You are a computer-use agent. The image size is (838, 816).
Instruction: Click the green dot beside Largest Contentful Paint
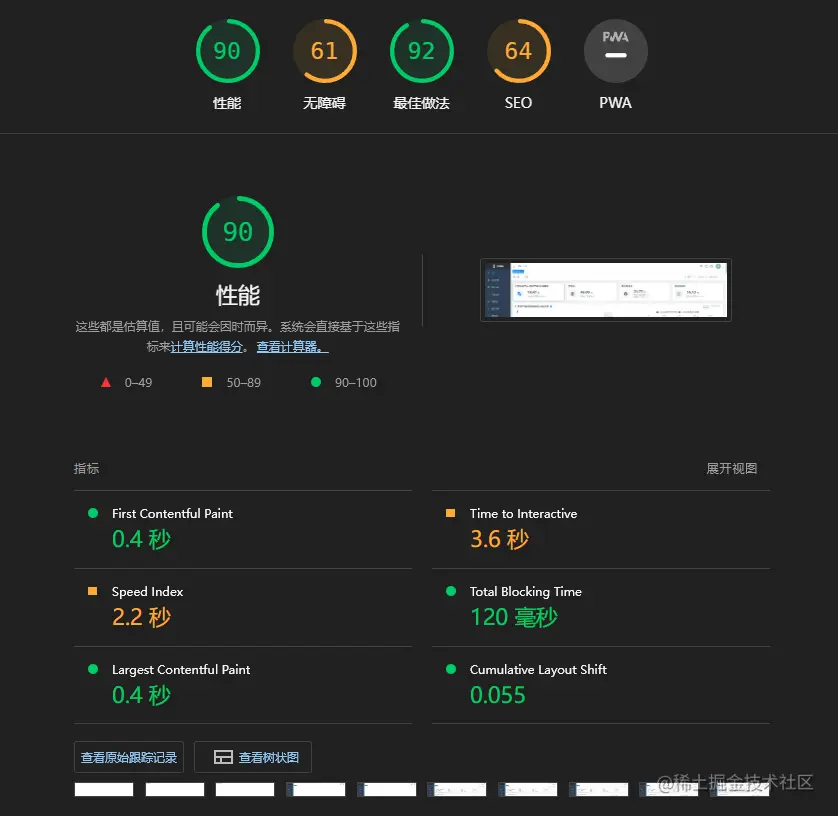coord(93,669)
